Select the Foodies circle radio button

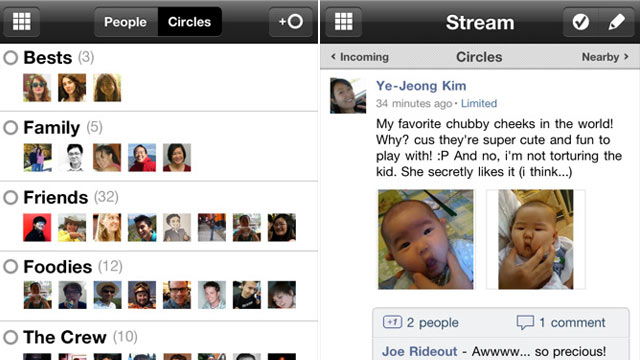(11, 267)
